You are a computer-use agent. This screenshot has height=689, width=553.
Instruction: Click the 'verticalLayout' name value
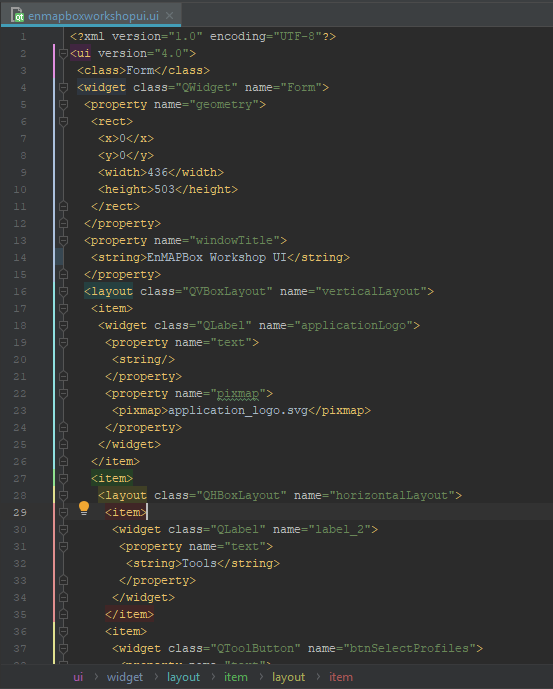pyautogui.click(x=371, y=291)
